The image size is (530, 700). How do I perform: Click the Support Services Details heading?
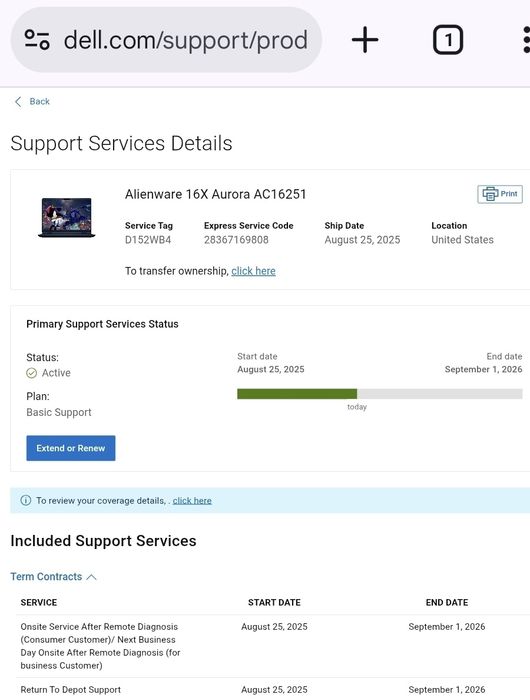coord(121,143)
